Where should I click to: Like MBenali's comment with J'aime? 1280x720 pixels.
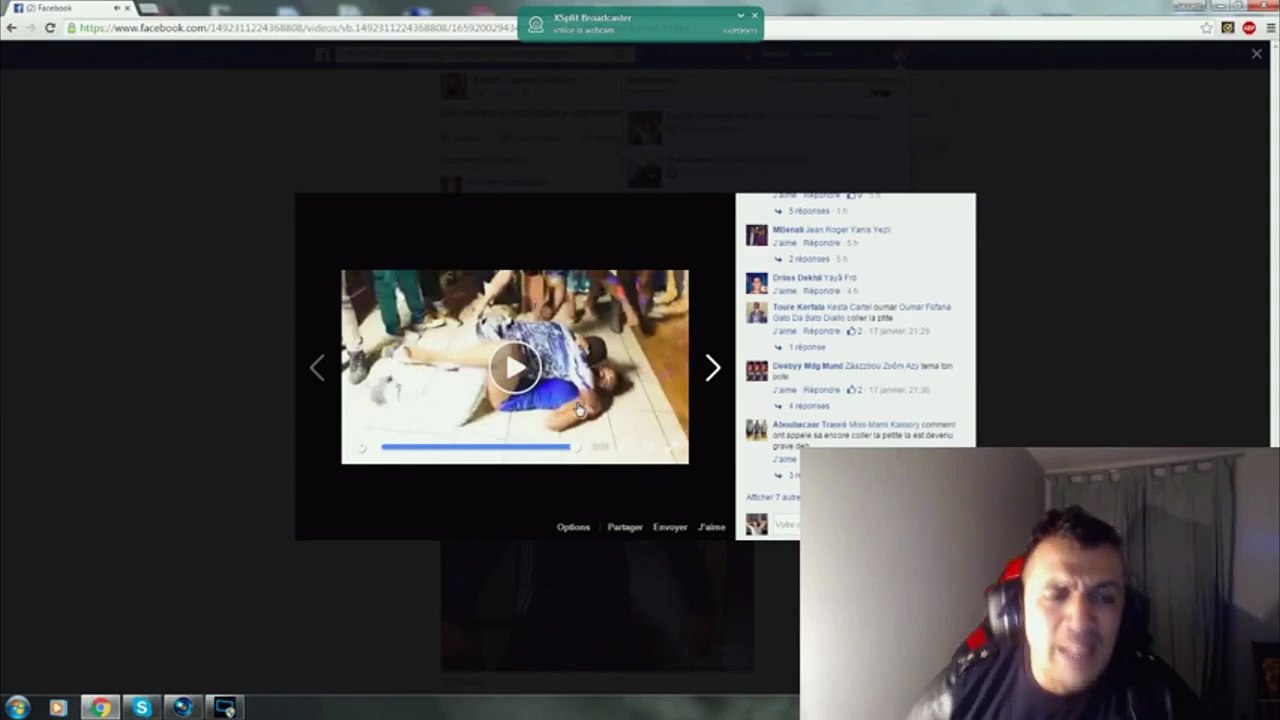[784, 243]
